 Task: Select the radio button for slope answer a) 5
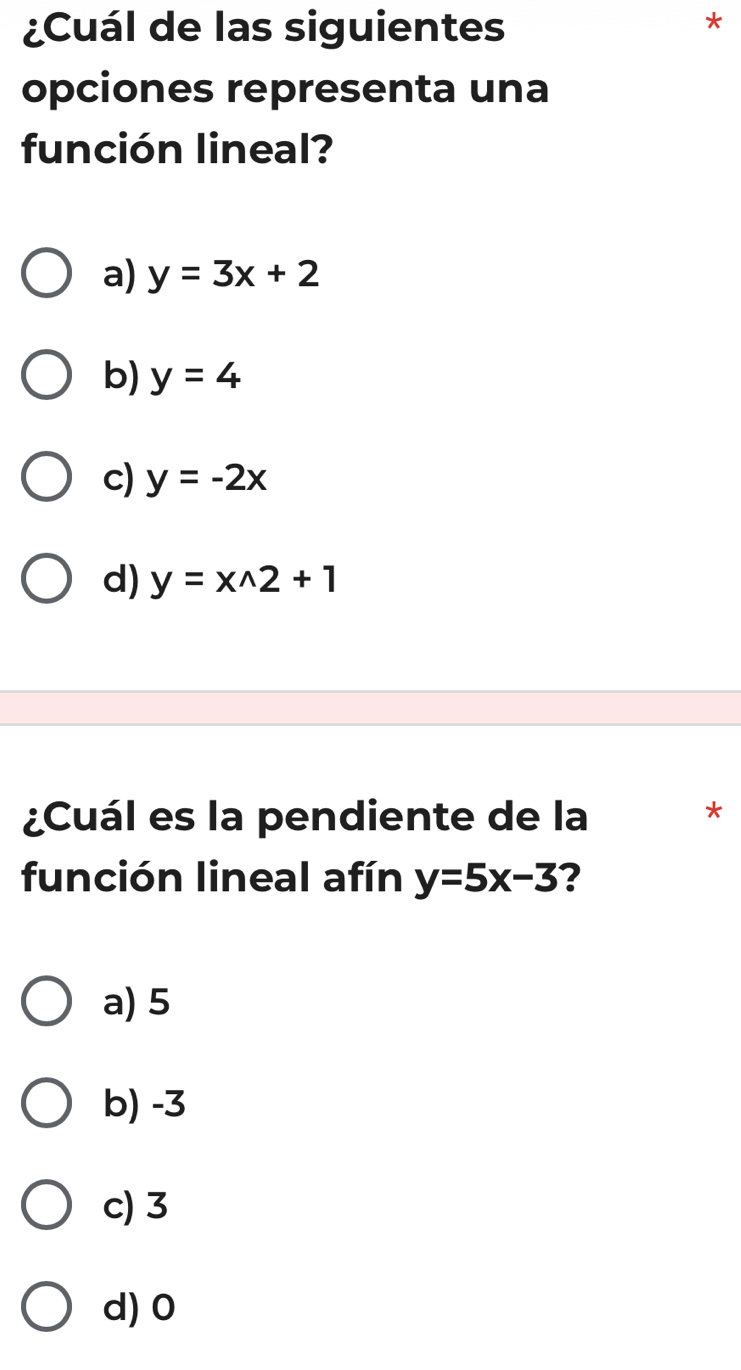(x=46, y=1002)
